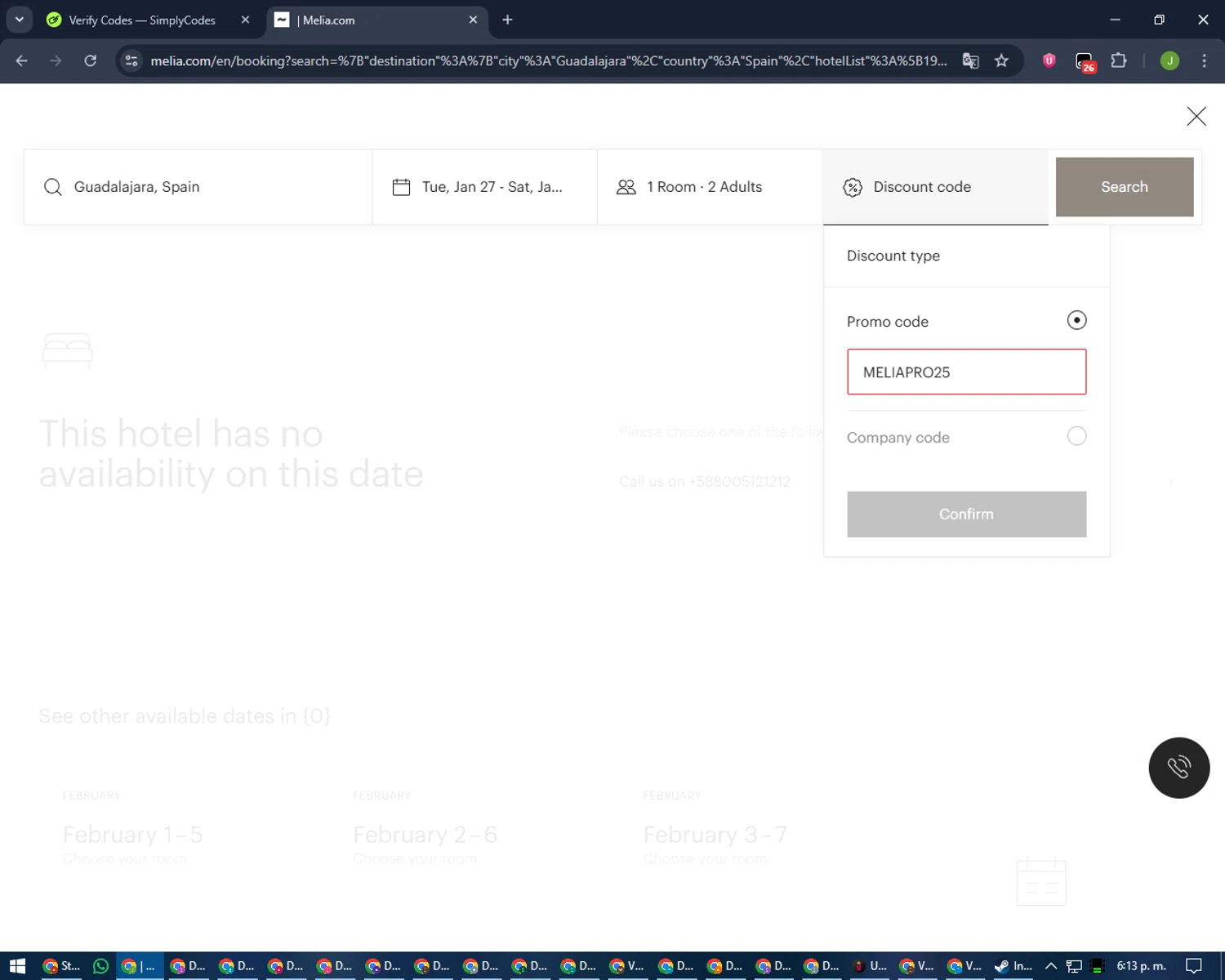Click the Company code label
Viewport: 1225px width, 980px height.
tap(898, 438)
